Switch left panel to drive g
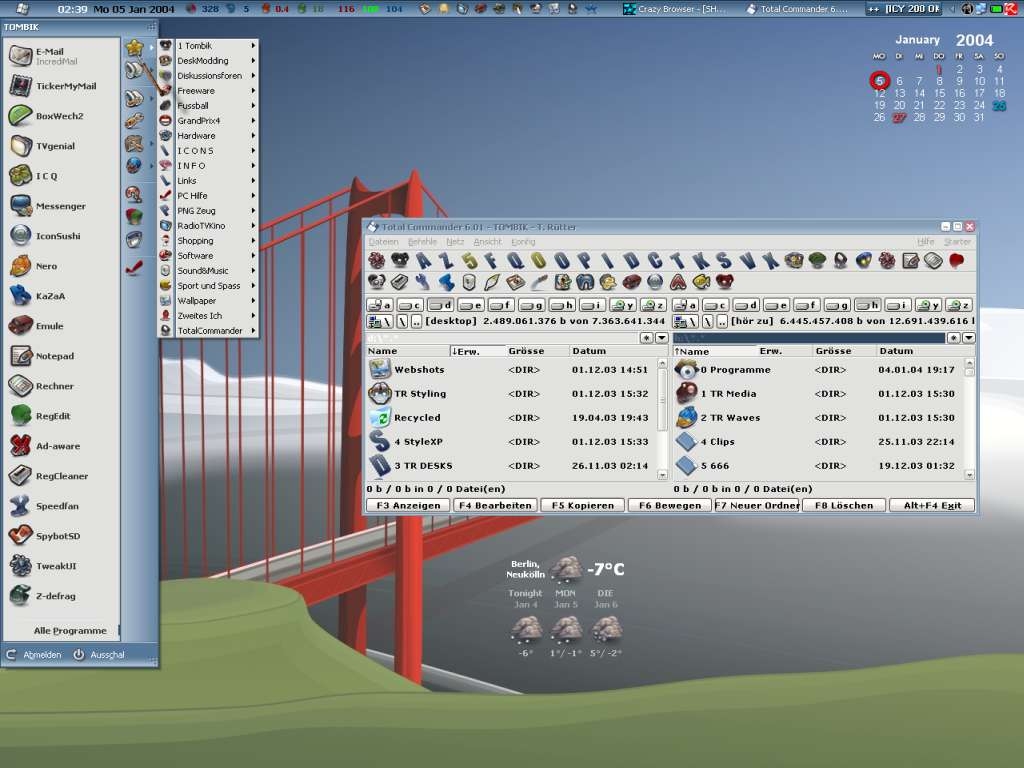Image resolution: width=1024 pixels, height=768 pixels. 531,305
